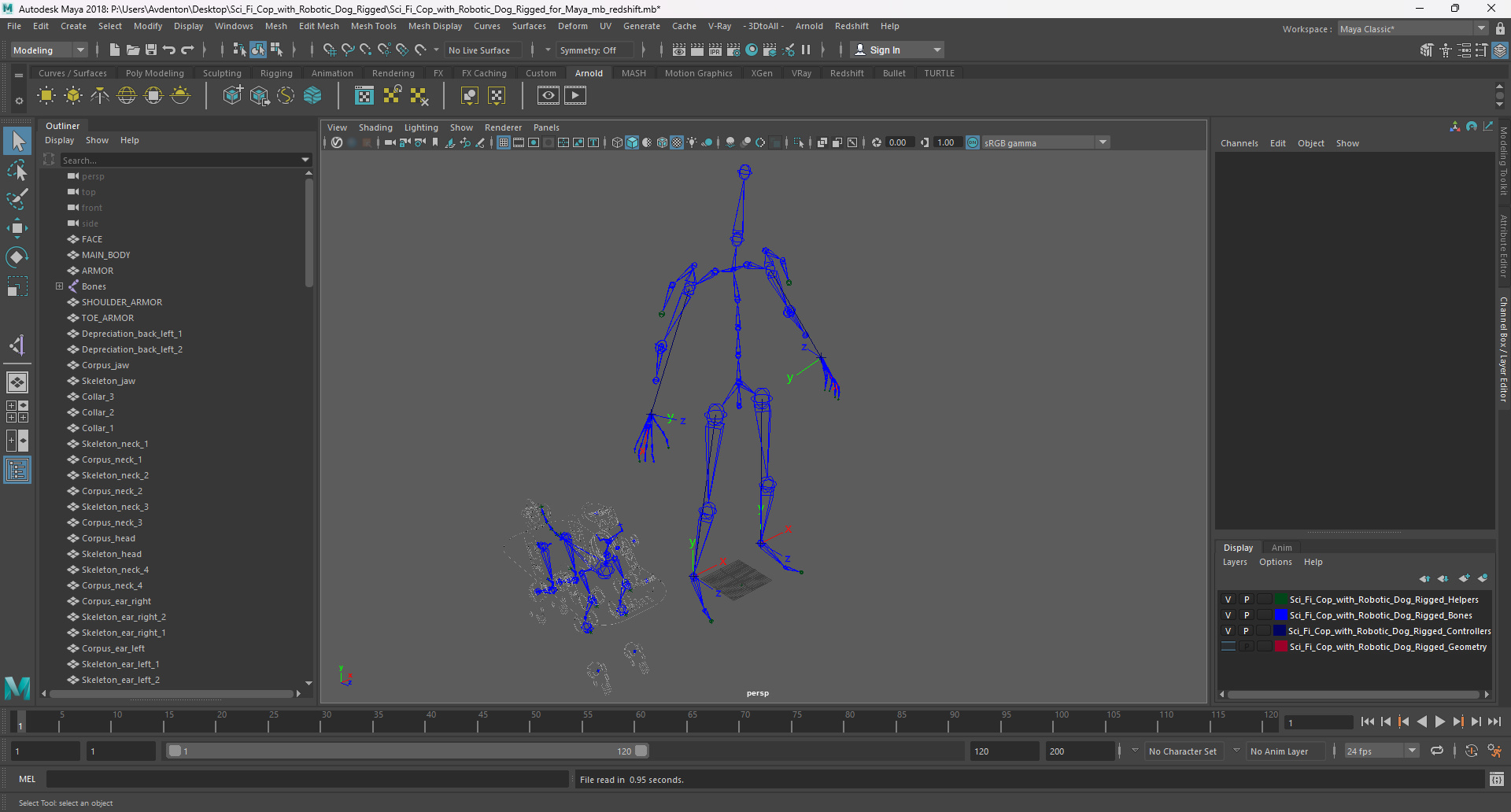The image size is (1511, 812).
Task: Open the Modeling menu set dropdown
Action: pyautogui.click(x=49, y=50)
